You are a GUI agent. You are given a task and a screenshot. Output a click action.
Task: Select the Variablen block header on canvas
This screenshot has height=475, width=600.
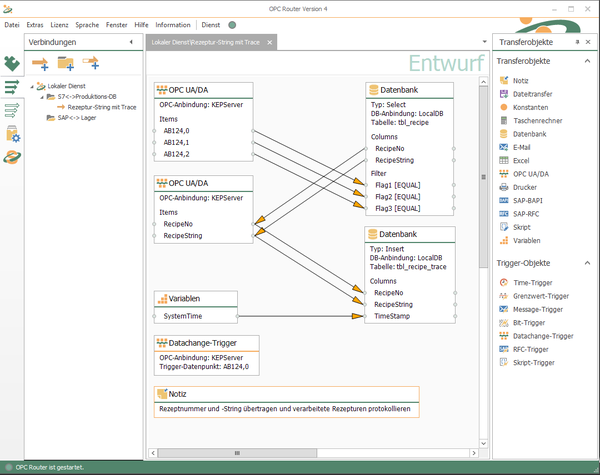coord(196,299)
